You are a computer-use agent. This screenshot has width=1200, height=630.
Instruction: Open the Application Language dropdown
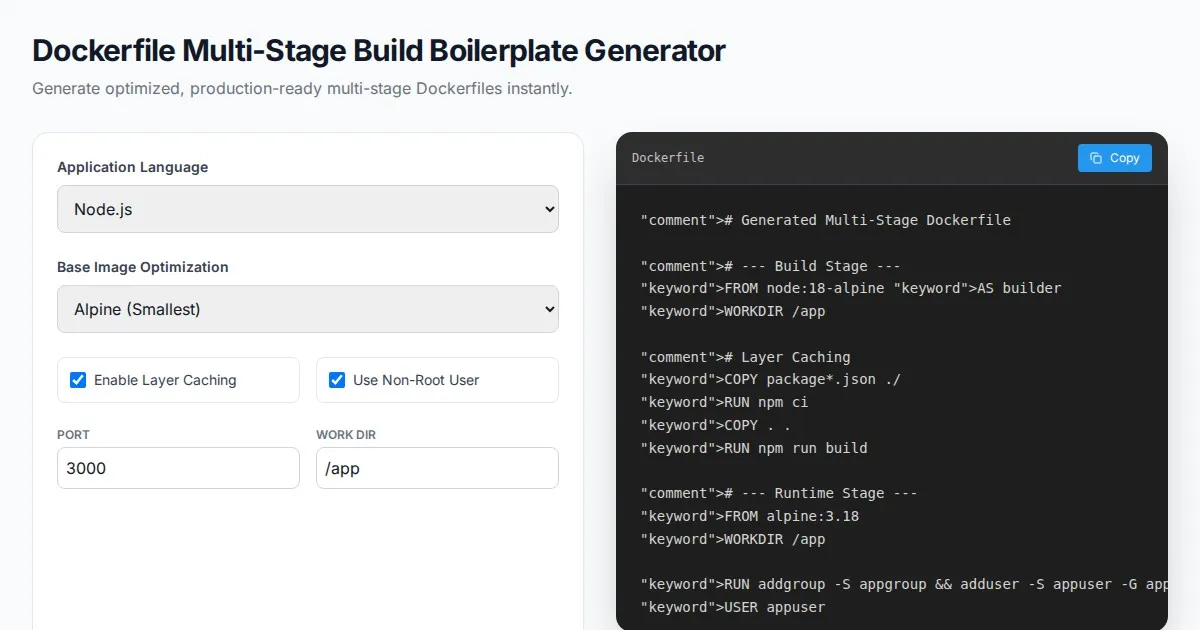click(x=307, y=209)
